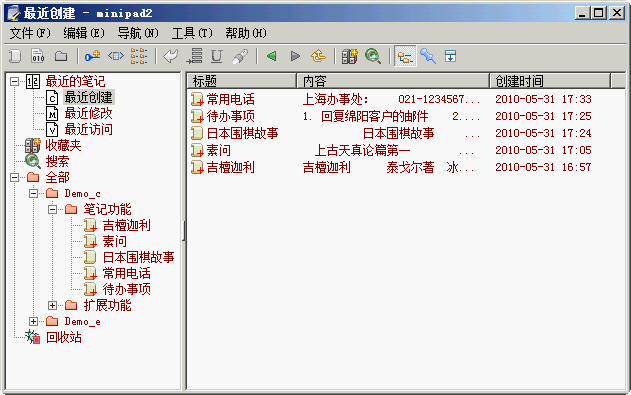Click the green search magnifier toolbar icon
Image resolution: width=631 pixels, height=395 pixels.
(373, 56)
